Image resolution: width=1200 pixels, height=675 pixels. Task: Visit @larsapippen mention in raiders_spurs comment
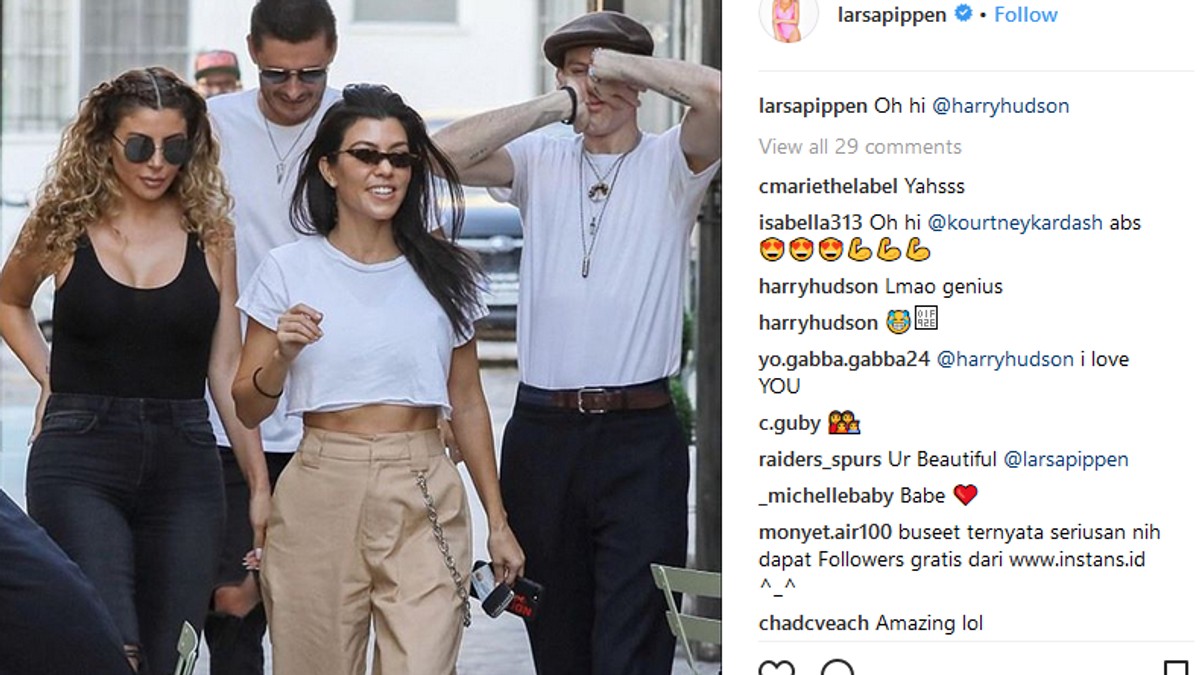click(x=1066, y=460)
